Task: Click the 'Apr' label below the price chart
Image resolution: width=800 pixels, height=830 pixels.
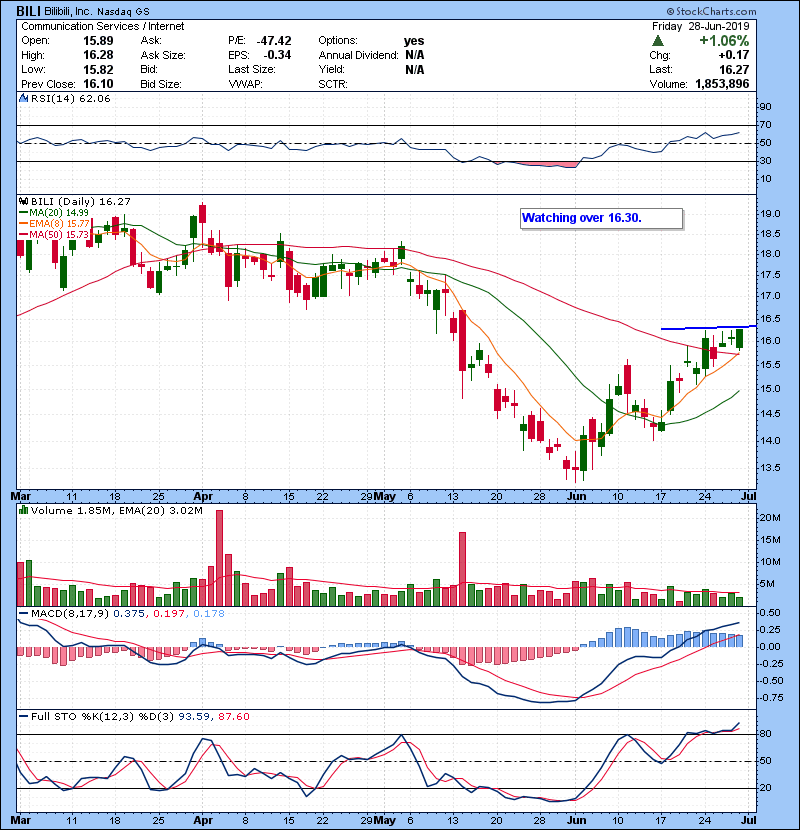Action: click(203, 497)
